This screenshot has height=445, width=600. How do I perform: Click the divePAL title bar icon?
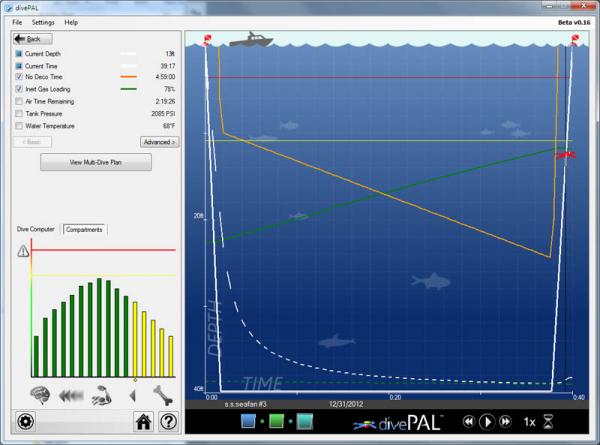tap(8, 8)
